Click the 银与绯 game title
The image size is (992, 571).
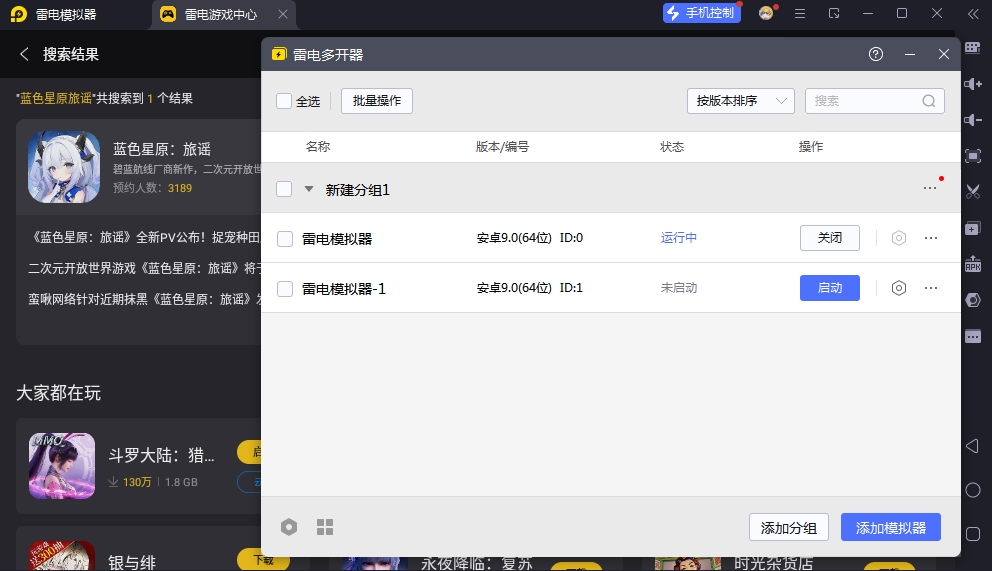(x=132, y=562)
